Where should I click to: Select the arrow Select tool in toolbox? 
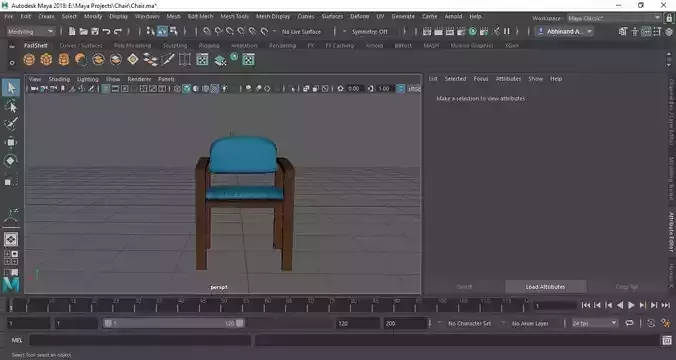[11, 88]
